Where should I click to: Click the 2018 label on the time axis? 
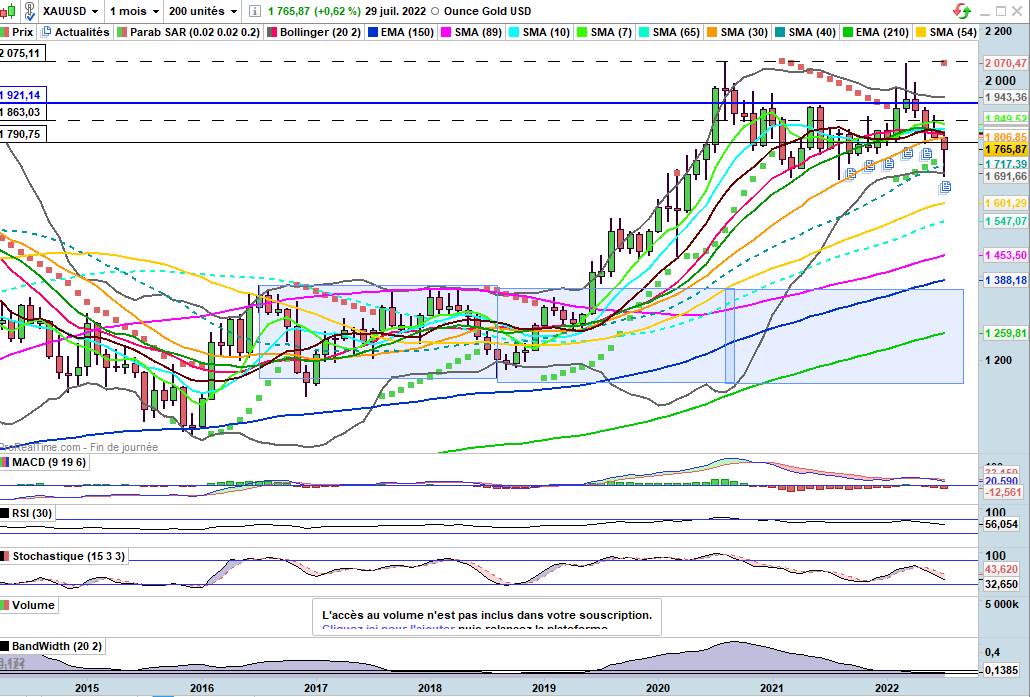click(430, 688)
